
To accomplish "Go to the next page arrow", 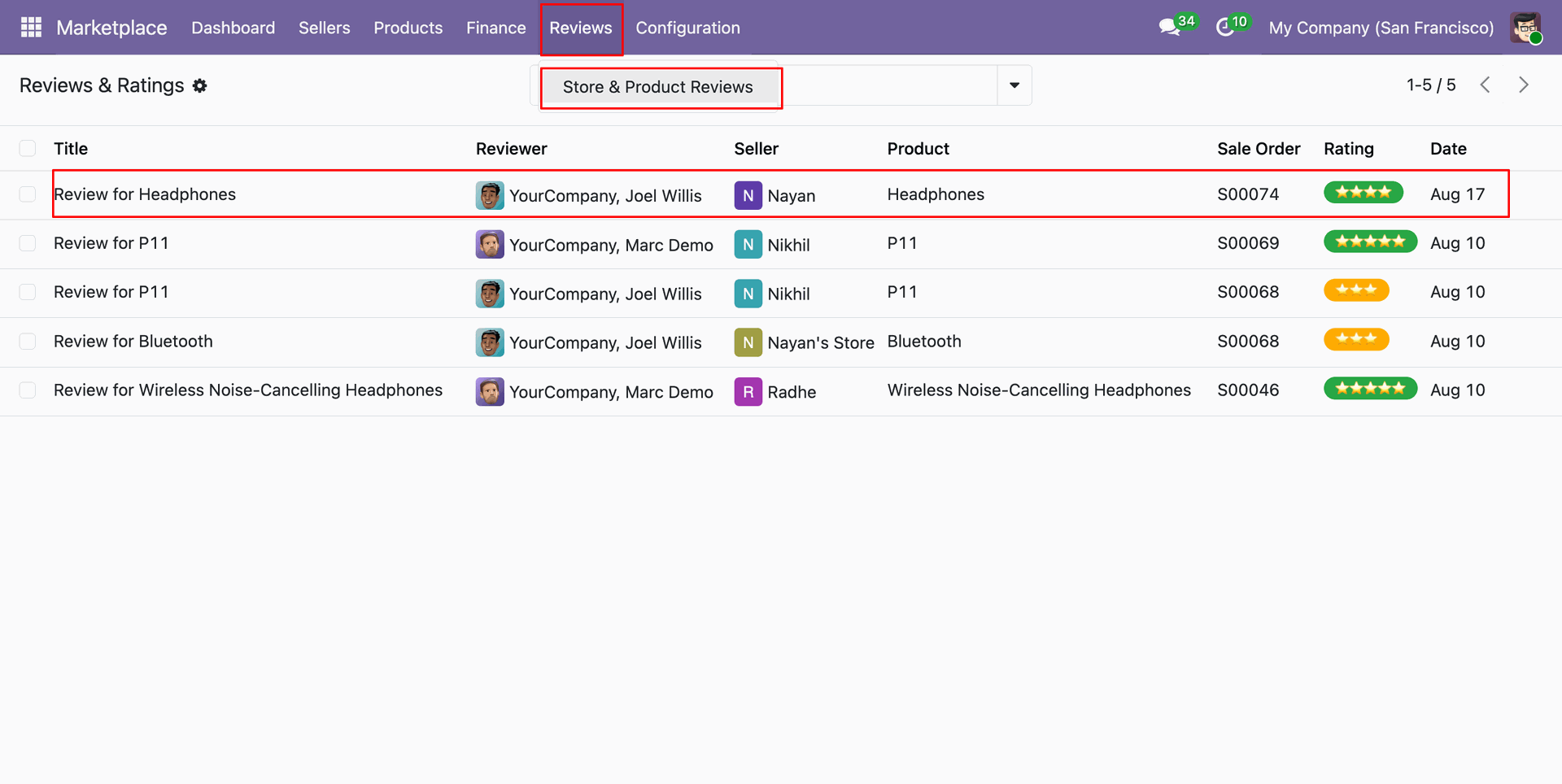I will [x=1524, y=85].
